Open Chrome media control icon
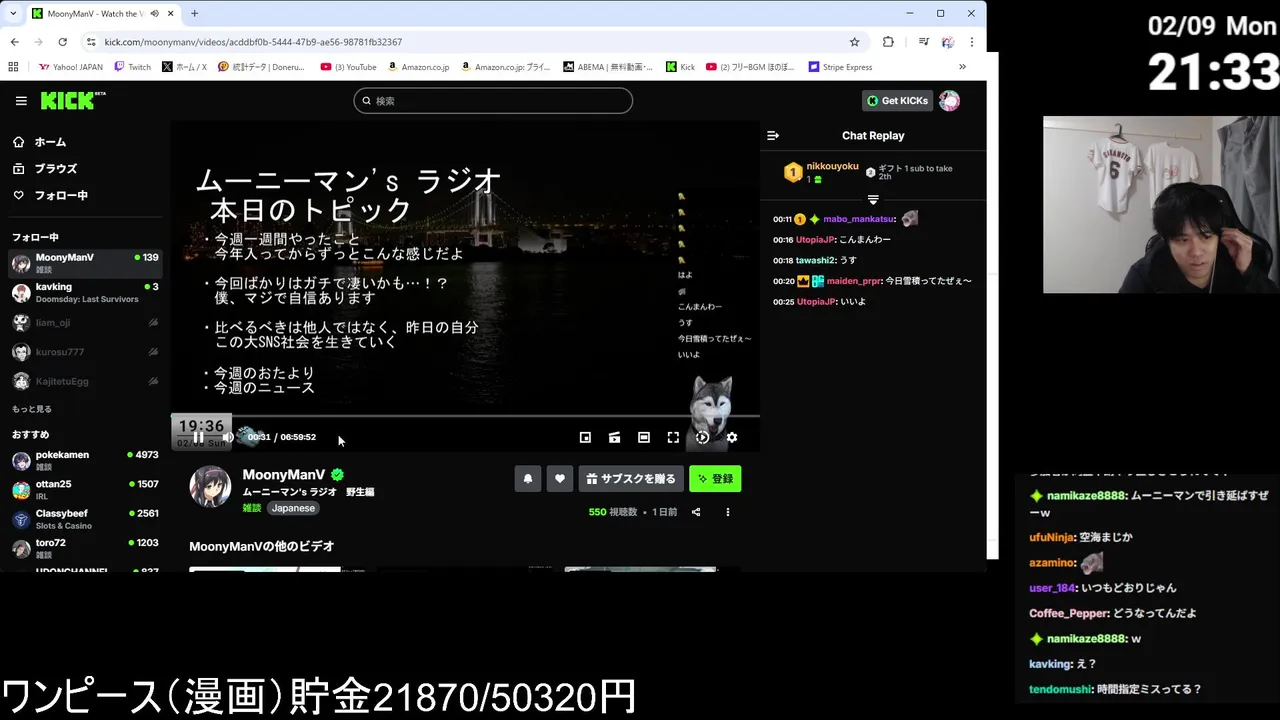Image resolution: width=1280 pixels, height=720 pixels. [923, 42]
